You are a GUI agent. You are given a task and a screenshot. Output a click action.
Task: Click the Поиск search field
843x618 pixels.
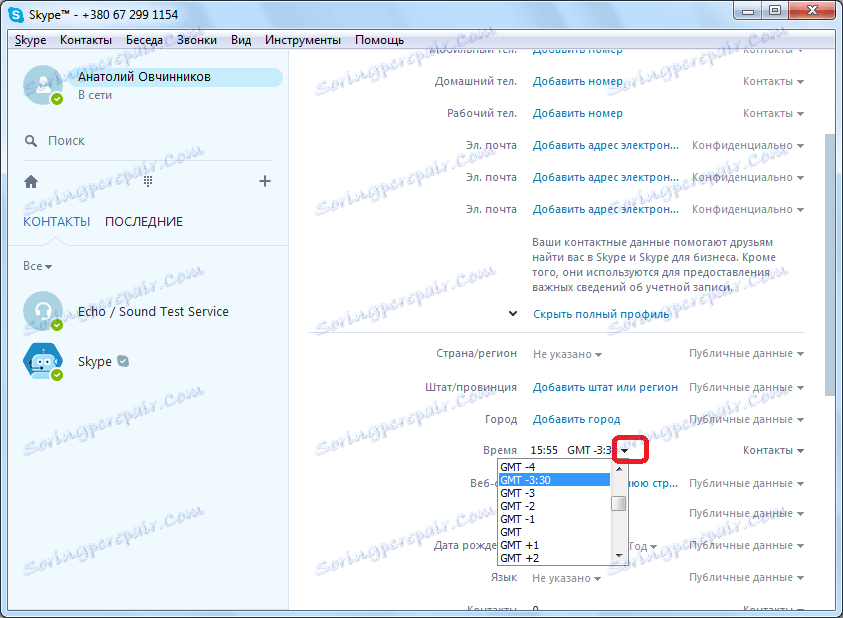[x=148, y=141]
